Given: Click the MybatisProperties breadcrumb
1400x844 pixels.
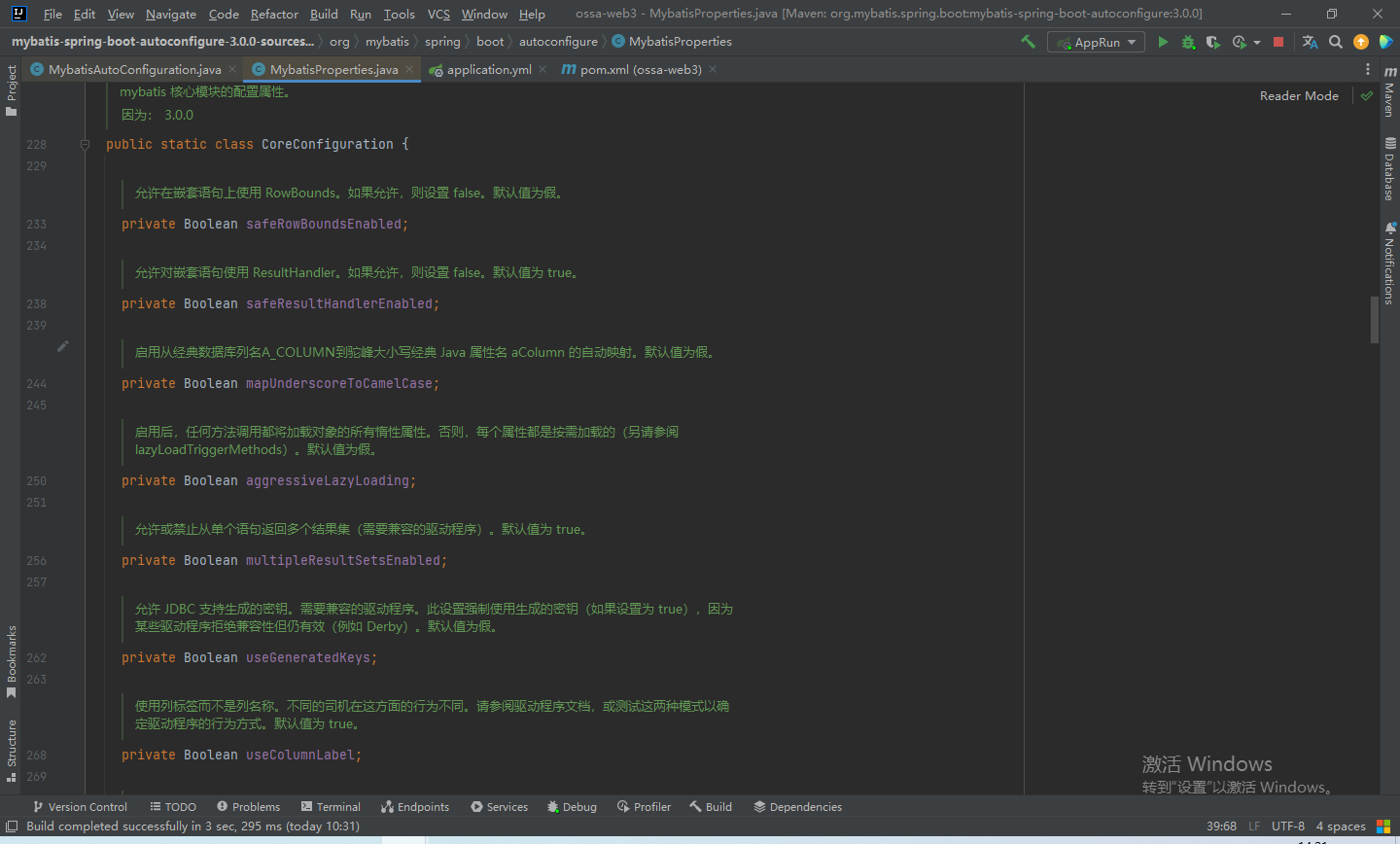Looking at the screenshot, I should (672, 42).
